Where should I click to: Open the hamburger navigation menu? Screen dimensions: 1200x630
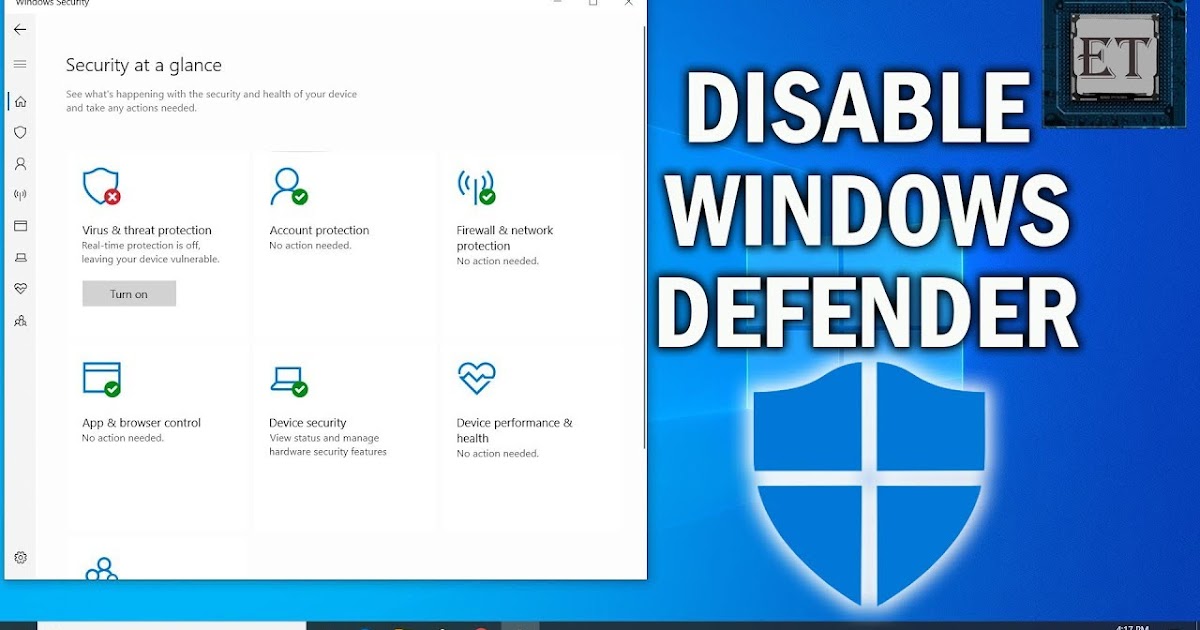coord(20,64)
